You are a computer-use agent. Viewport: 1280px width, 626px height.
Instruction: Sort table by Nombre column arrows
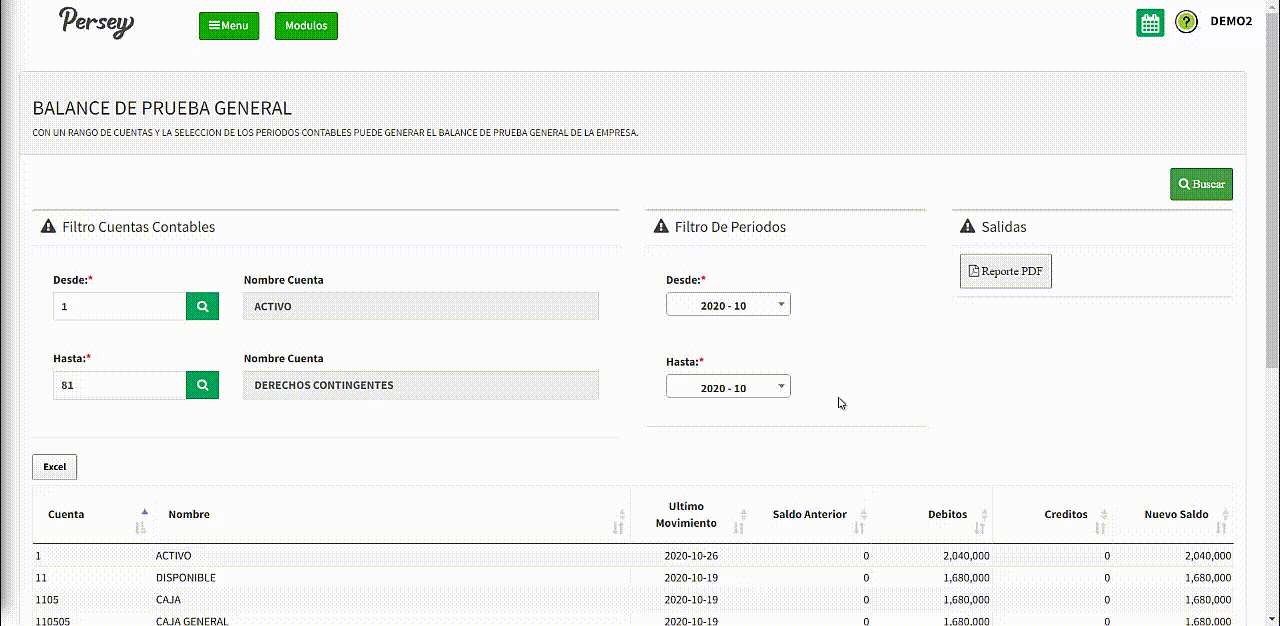(618, 521)
